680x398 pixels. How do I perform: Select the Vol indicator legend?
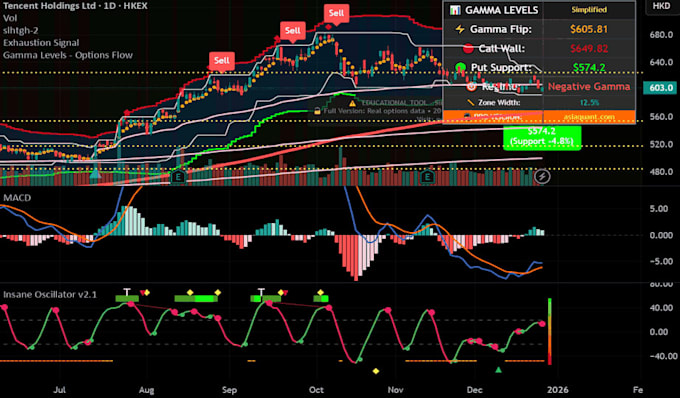pyautogui.click(x=10, y=18)
